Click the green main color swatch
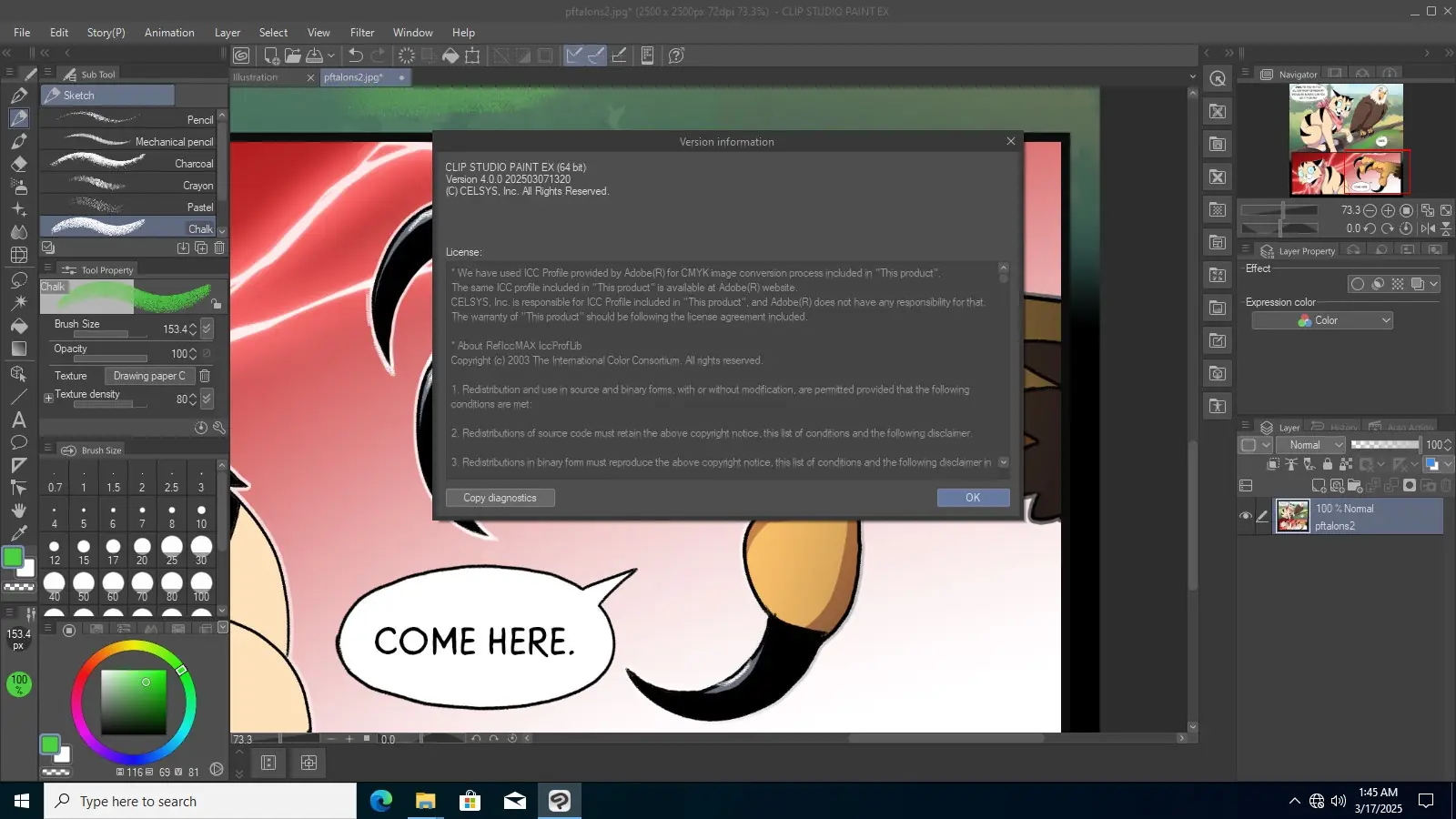 (13, 557)
